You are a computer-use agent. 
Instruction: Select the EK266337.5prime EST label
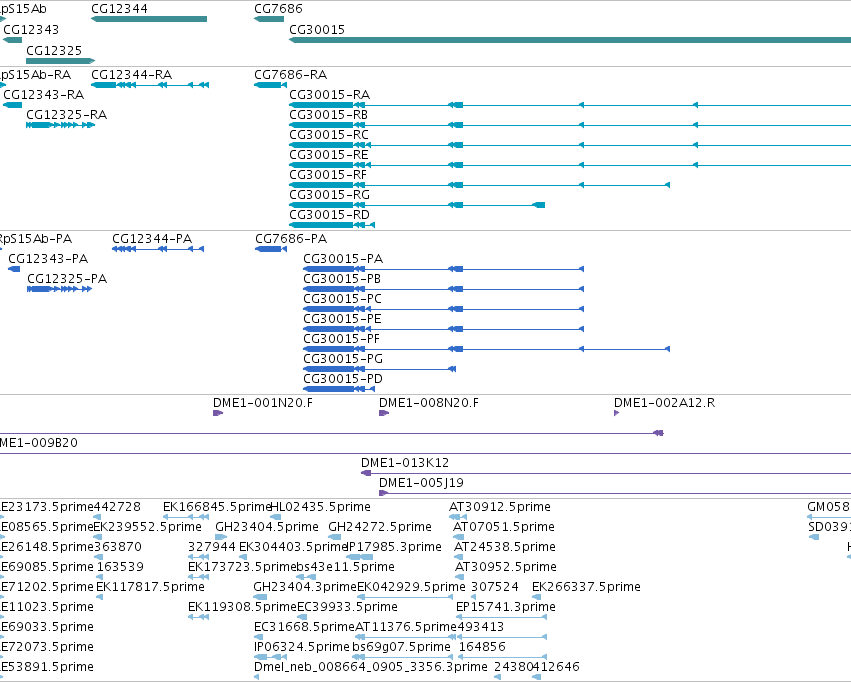pos(586,588)
